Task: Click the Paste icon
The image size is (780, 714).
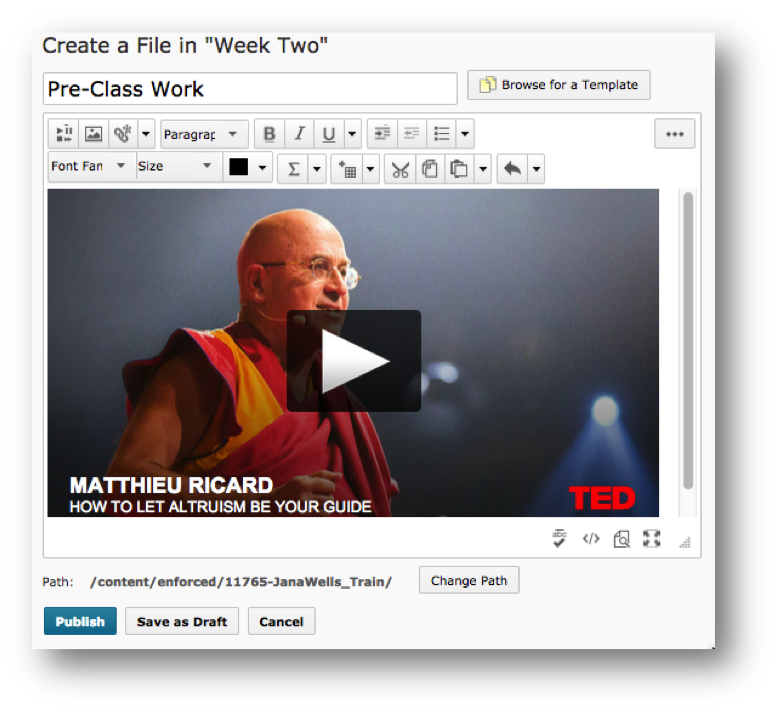Action: [459, 169]
